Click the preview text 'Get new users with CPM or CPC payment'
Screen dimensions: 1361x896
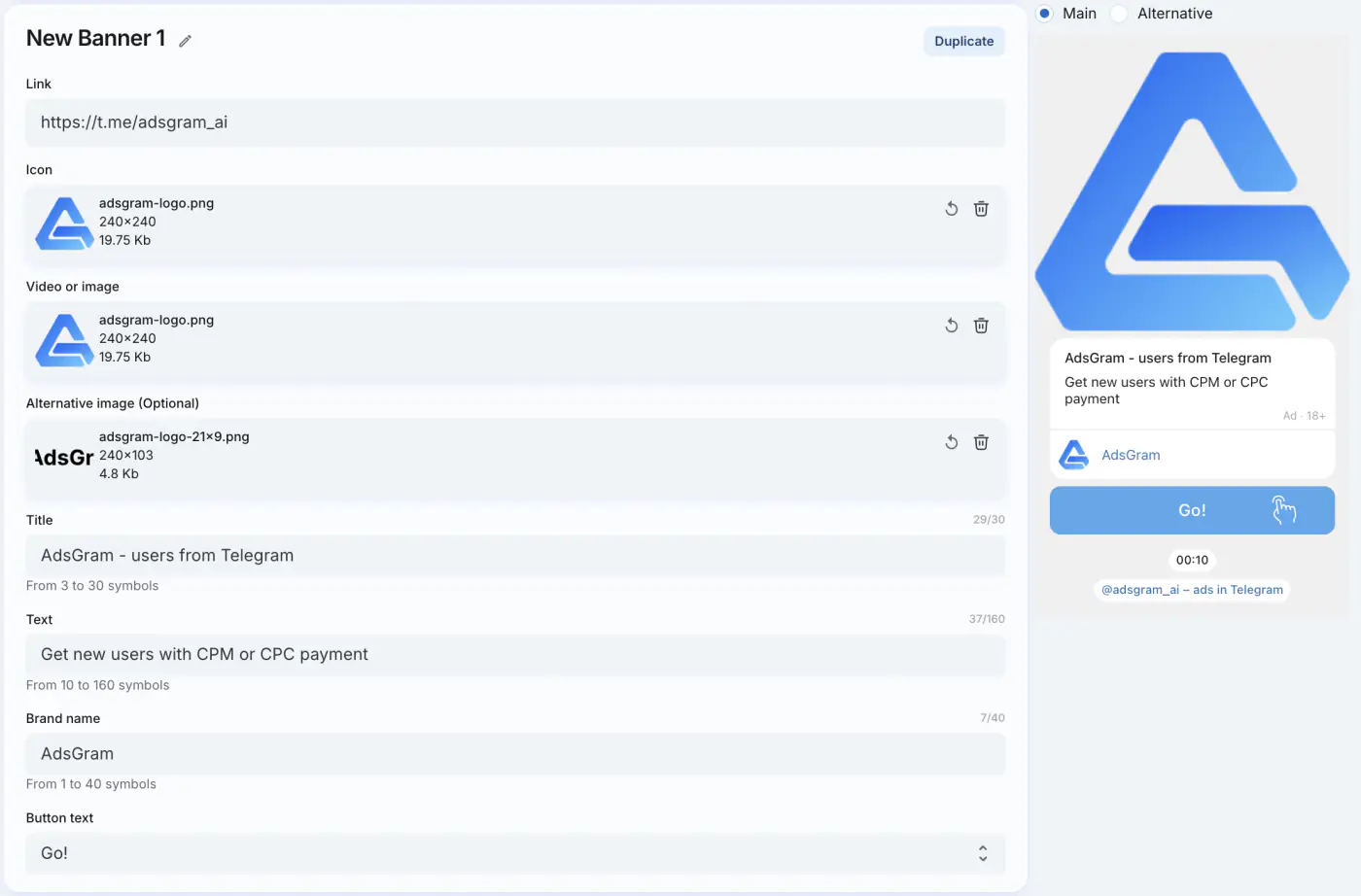[x=1167, y=391]
